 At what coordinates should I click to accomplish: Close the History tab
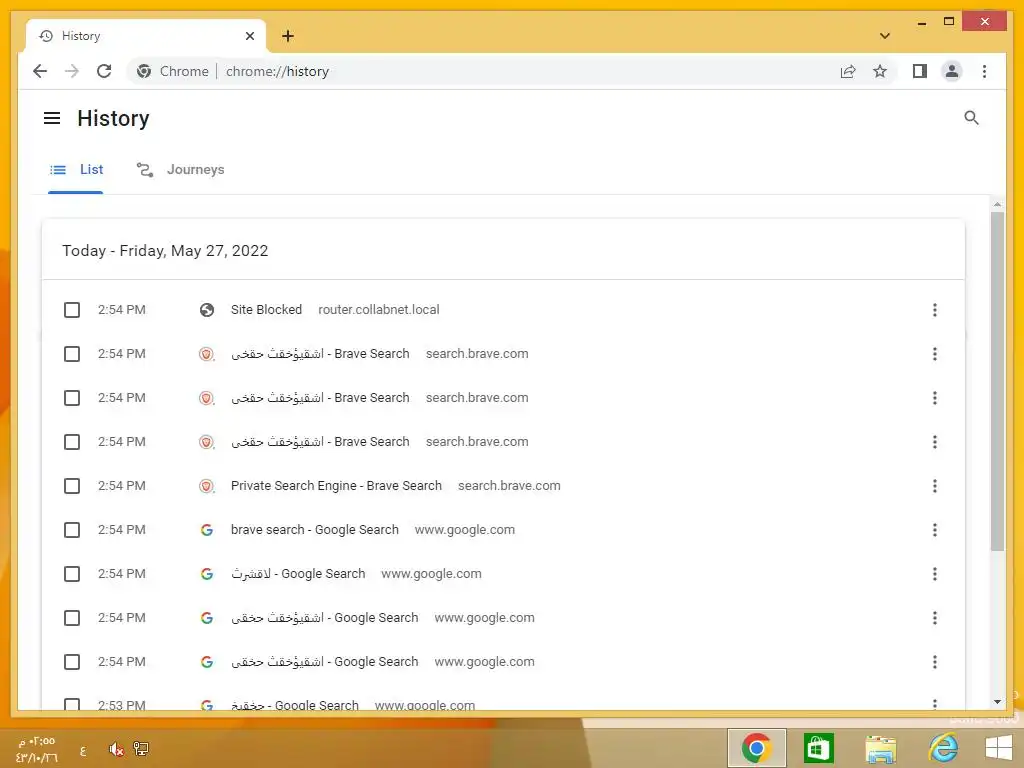249,36
